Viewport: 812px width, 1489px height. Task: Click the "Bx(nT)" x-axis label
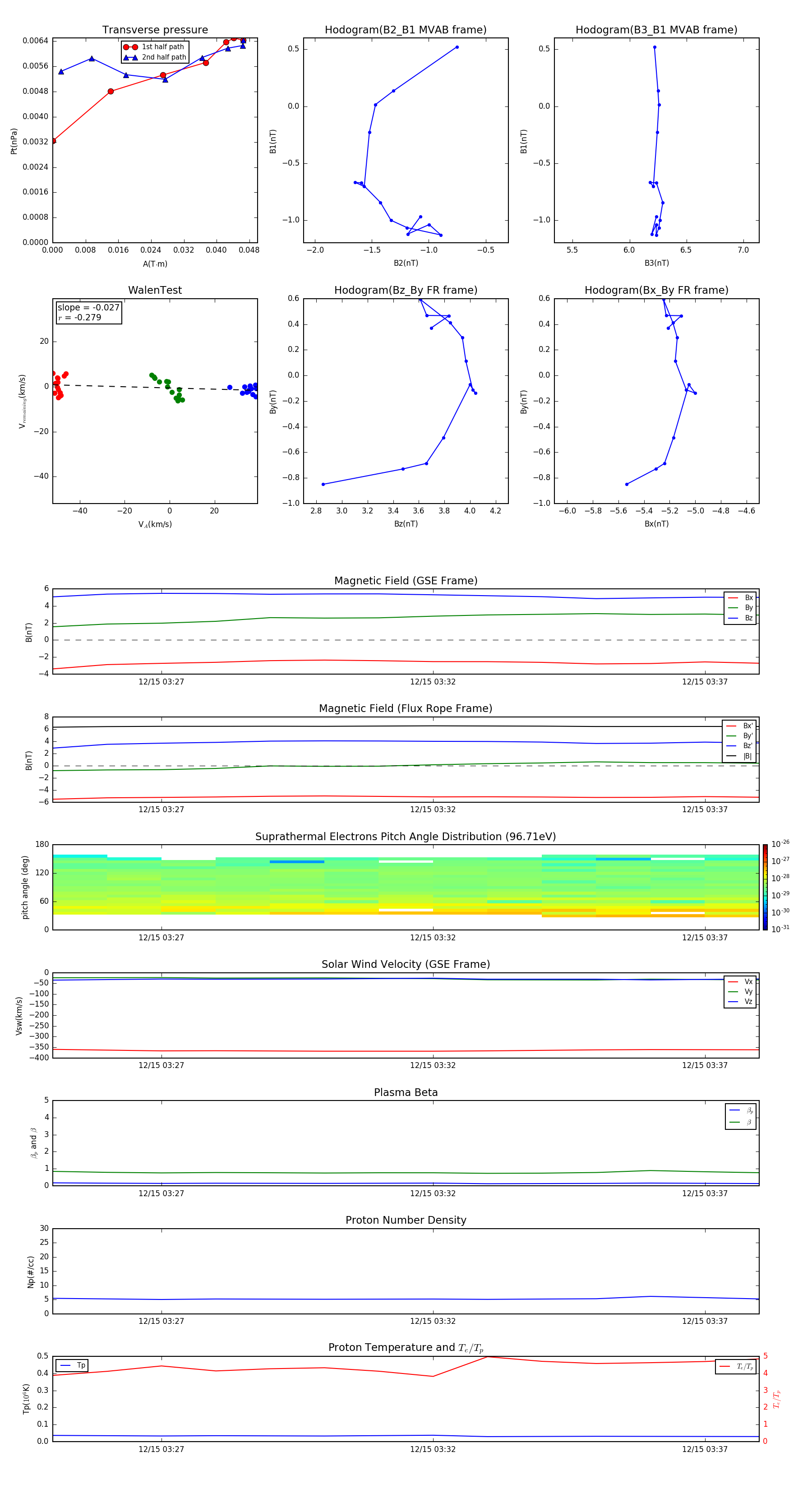(x=656, y=524)
